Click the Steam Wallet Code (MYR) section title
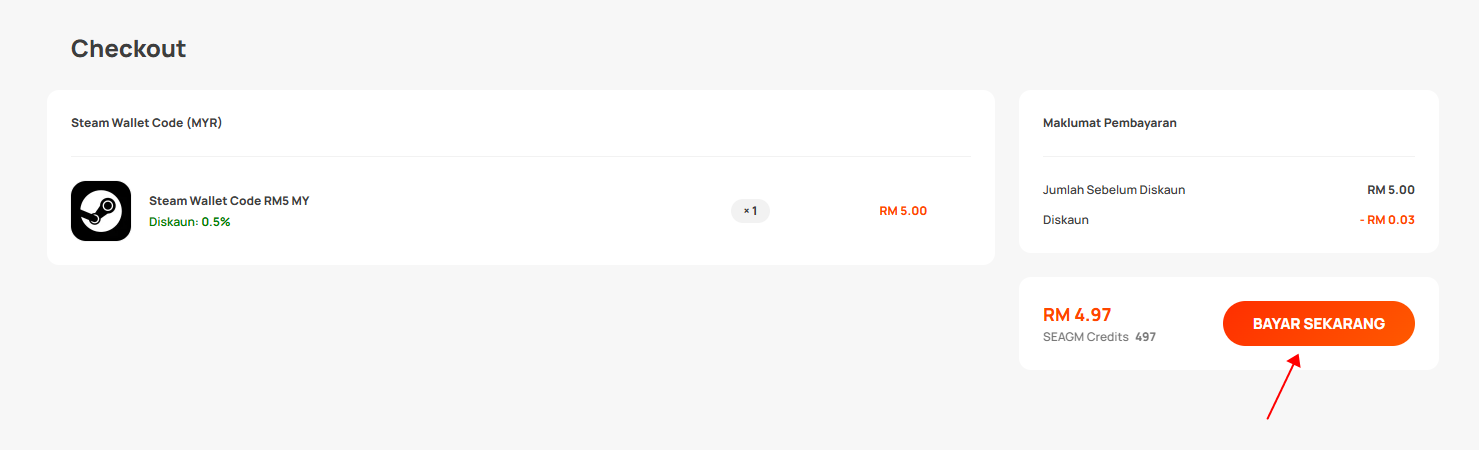Image resolution: width=1479 pixels, height=450 pixels. pos(146,123)
